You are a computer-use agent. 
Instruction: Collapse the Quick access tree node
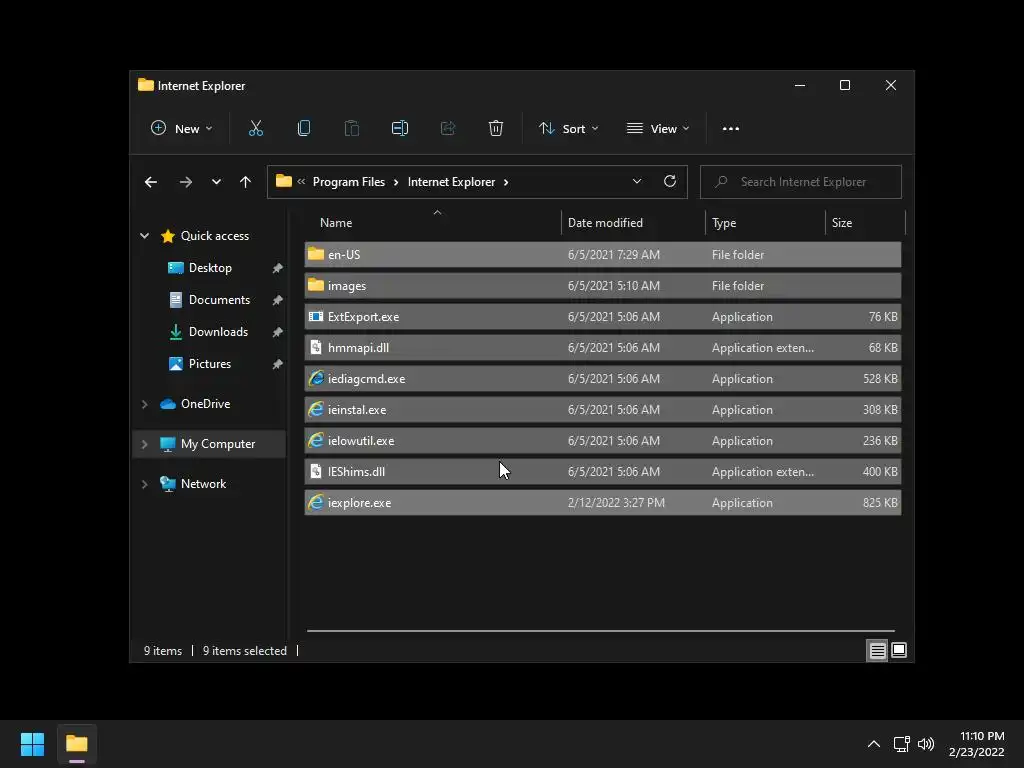[144, 236]
